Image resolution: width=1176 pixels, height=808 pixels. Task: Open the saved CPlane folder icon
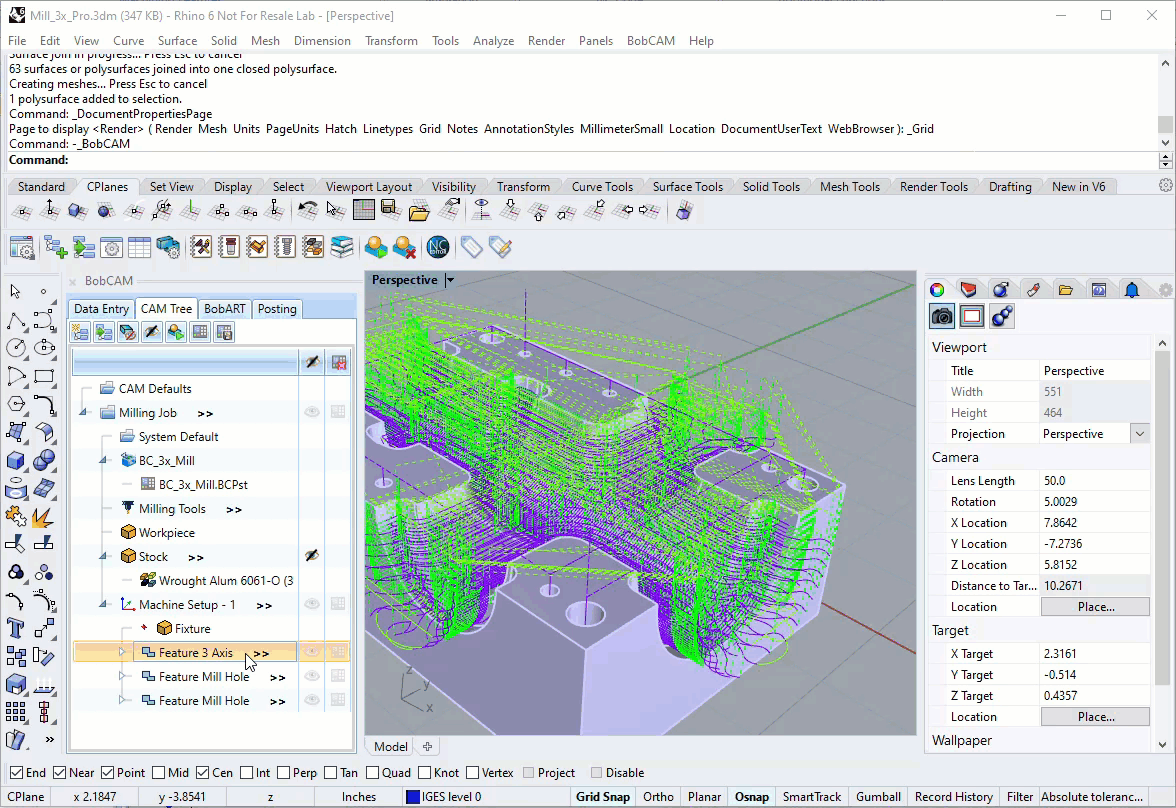click(x=418, y=211)
